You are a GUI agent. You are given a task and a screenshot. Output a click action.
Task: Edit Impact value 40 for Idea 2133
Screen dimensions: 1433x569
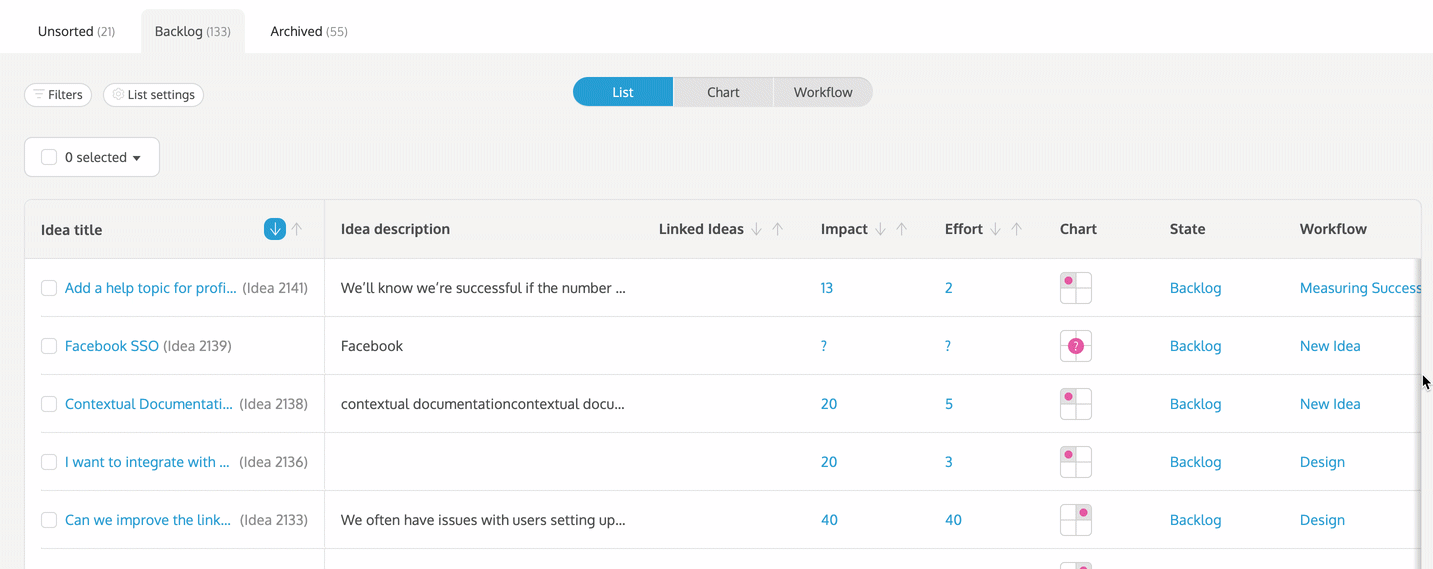829,520
